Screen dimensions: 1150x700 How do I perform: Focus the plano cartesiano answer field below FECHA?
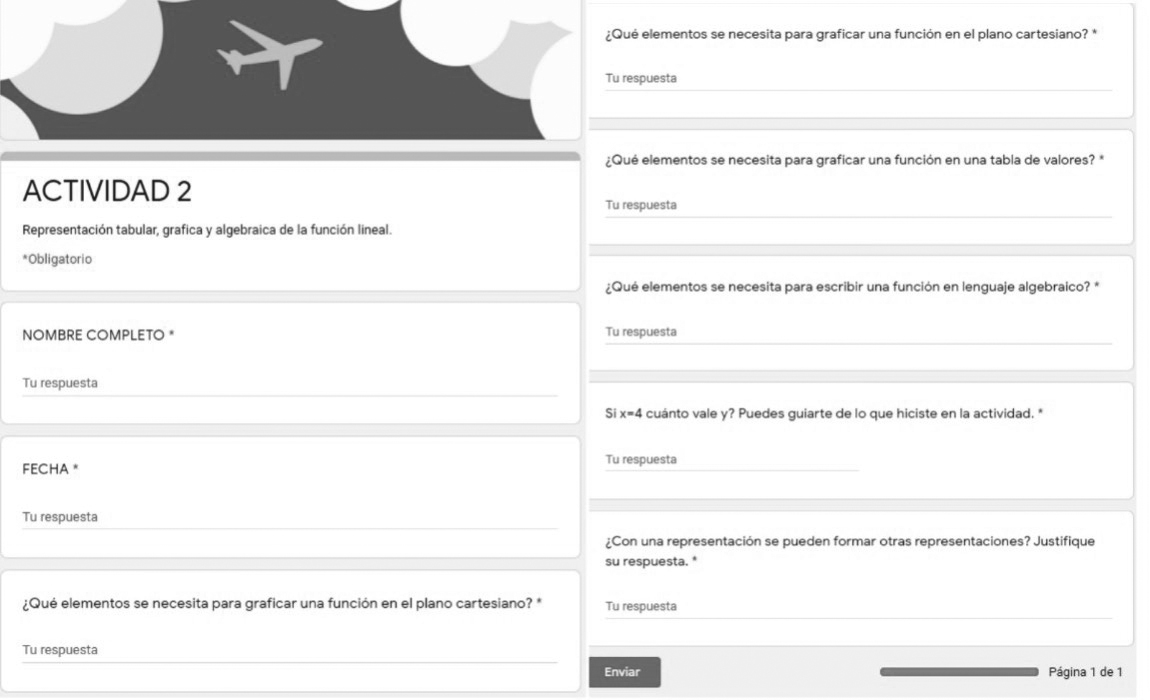tap(289, 651)
